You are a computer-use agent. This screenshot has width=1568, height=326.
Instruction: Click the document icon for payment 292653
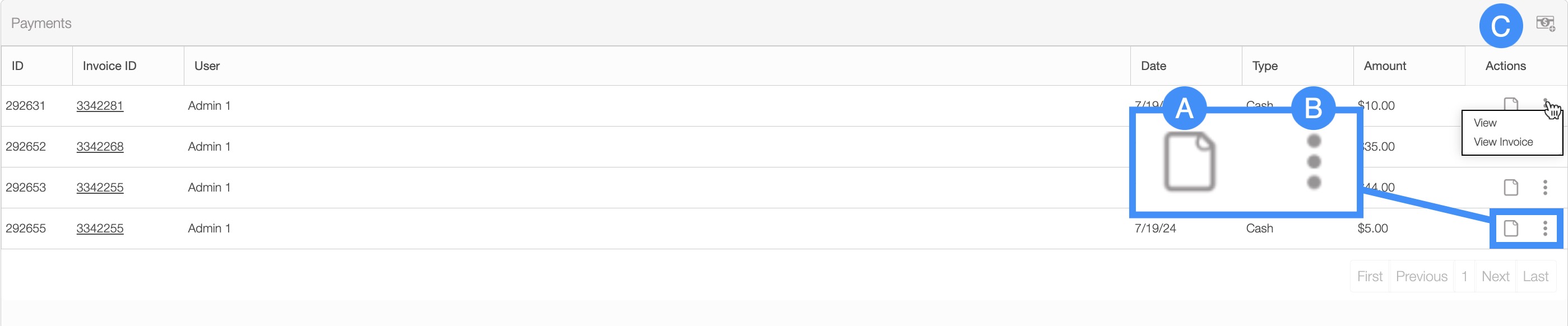pyautogui.click(x=1511, y=187)
